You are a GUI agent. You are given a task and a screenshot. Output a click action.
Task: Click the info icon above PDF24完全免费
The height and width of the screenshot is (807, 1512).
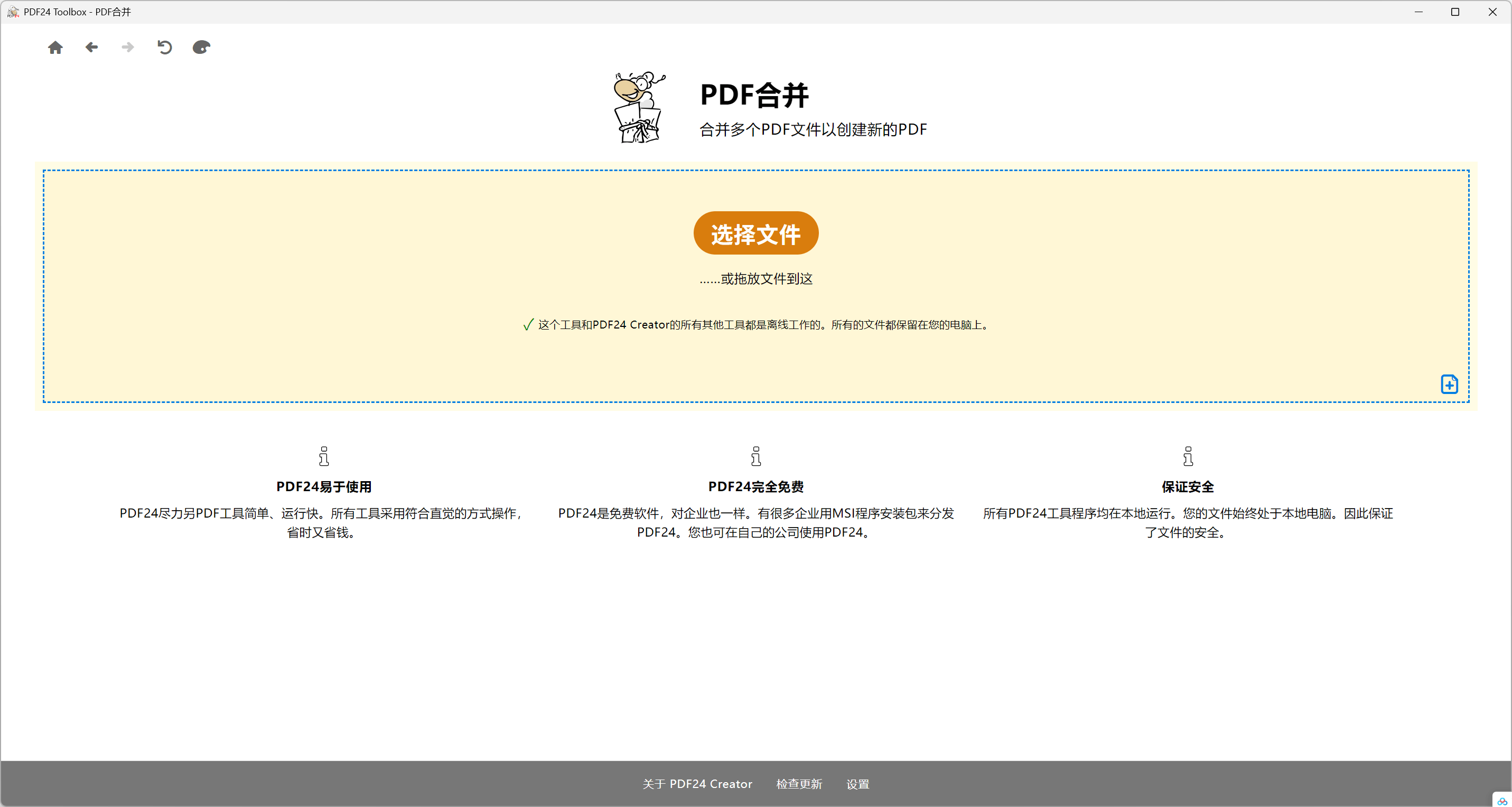click(755, 456)
